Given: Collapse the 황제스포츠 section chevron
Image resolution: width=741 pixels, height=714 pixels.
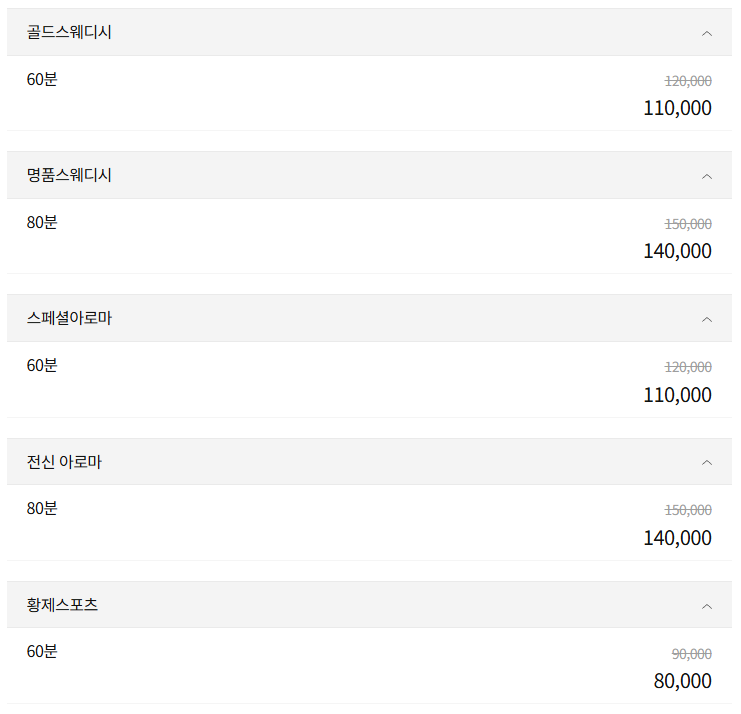Looking at the screenshot, I should coord(707,606).
